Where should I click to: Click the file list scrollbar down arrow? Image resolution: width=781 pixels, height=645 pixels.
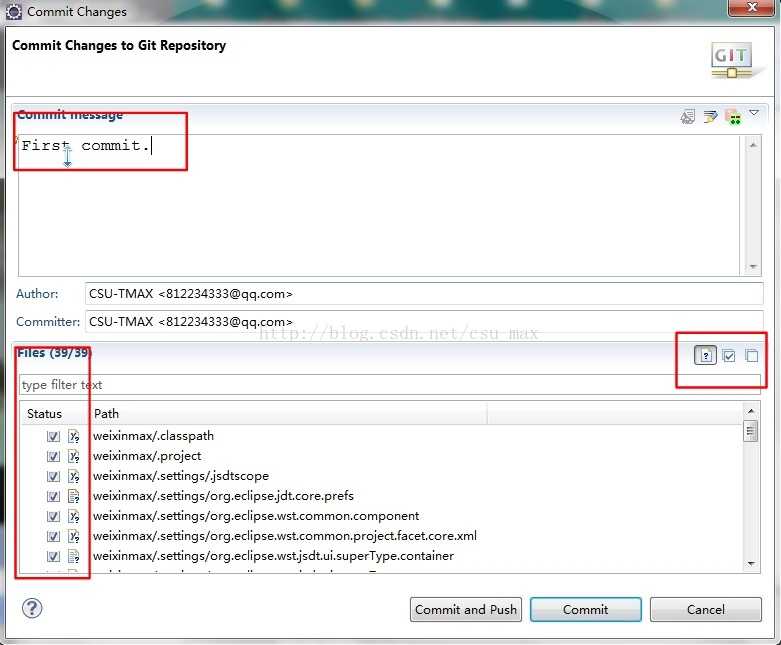click(751, 564)
